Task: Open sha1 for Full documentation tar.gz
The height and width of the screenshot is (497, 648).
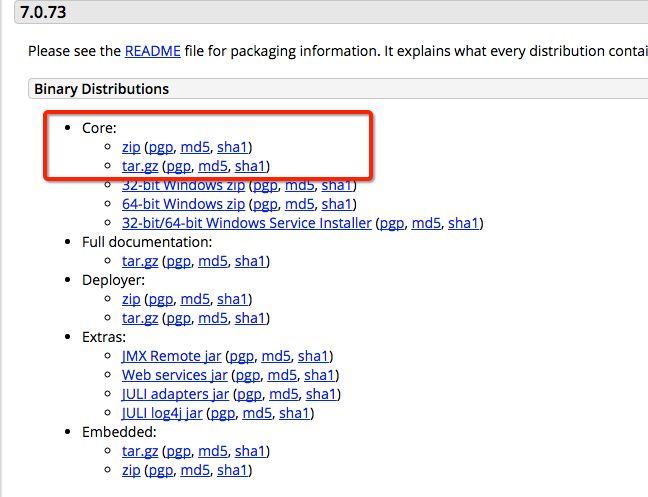Action: click(x=250, y=261)
